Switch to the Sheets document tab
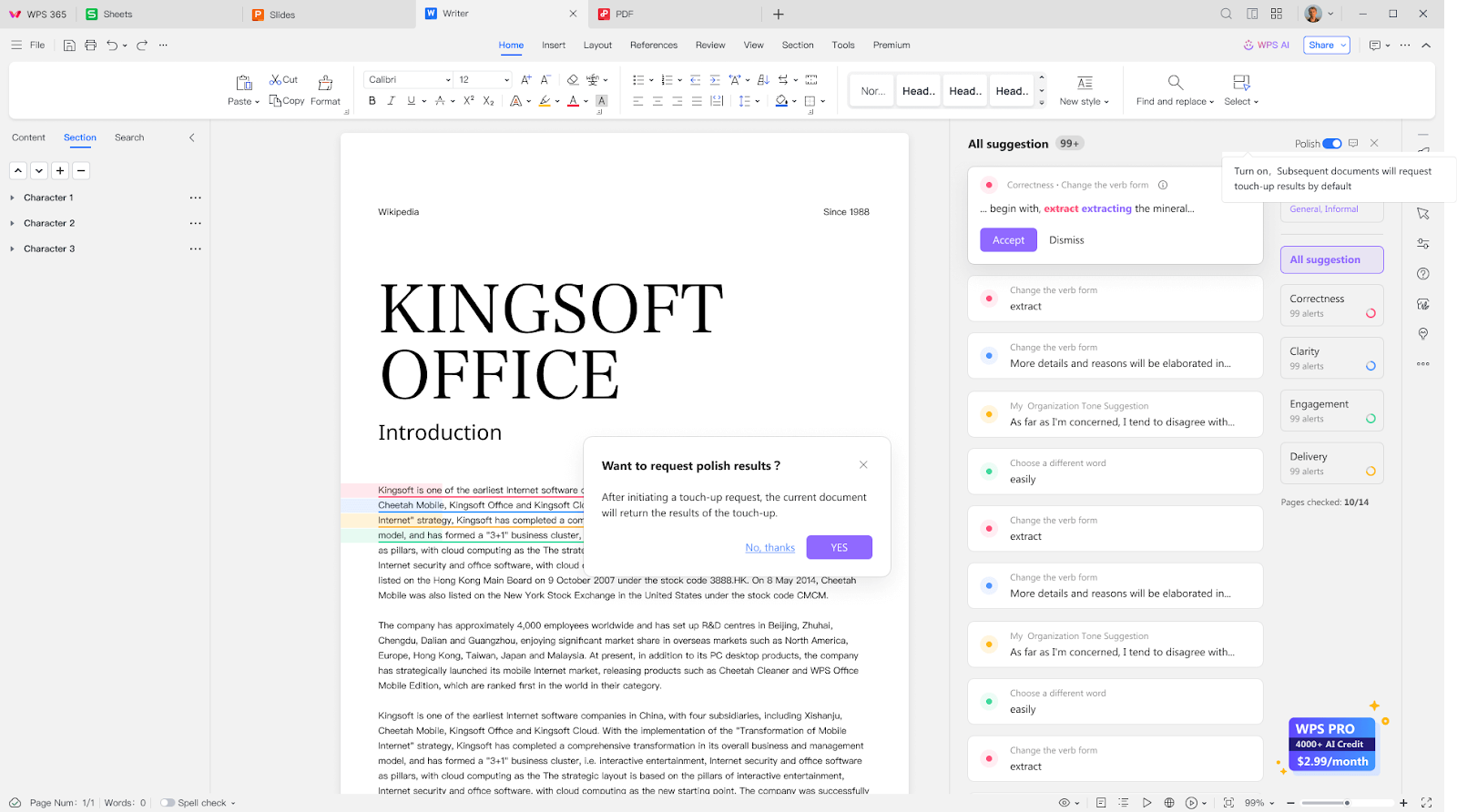This screenshot has height=812, width=1457. (x=117, y=15)
